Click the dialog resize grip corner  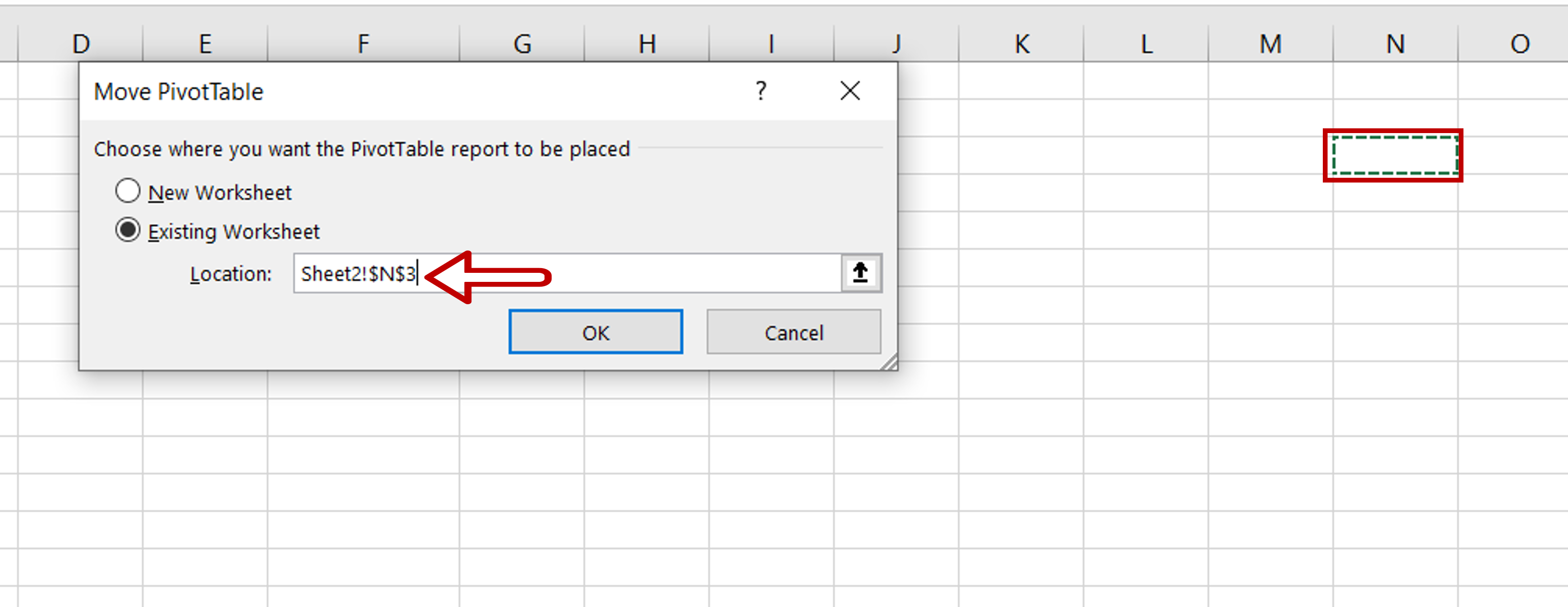[x=889, y=362]
